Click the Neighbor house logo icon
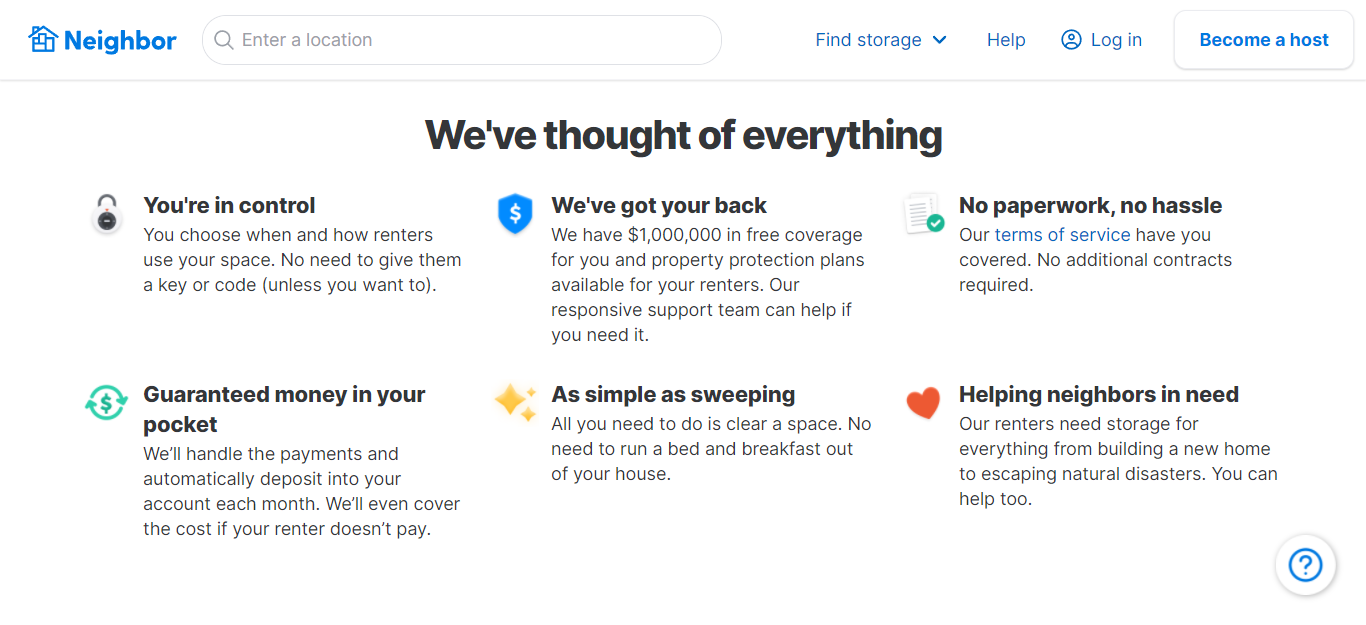This screenshot has width=1366, height=625. [x=43, y=40]
